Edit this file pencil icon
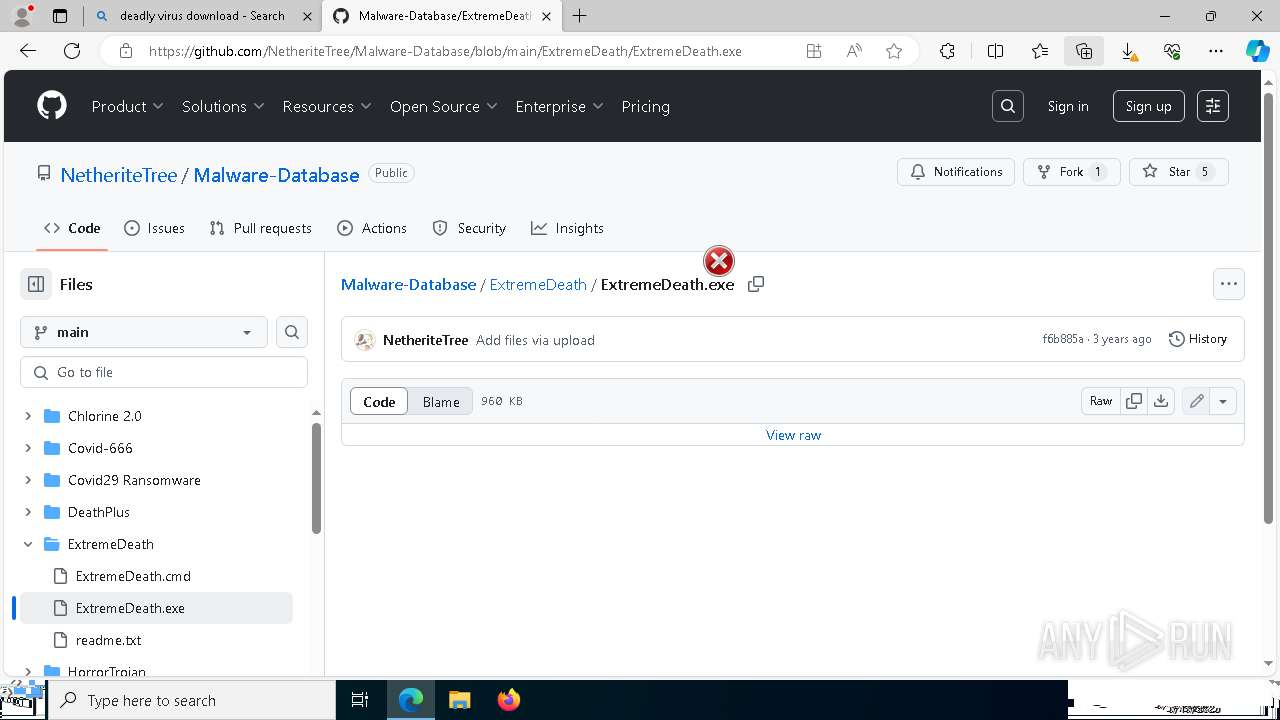 click(x=1196, y=401)
